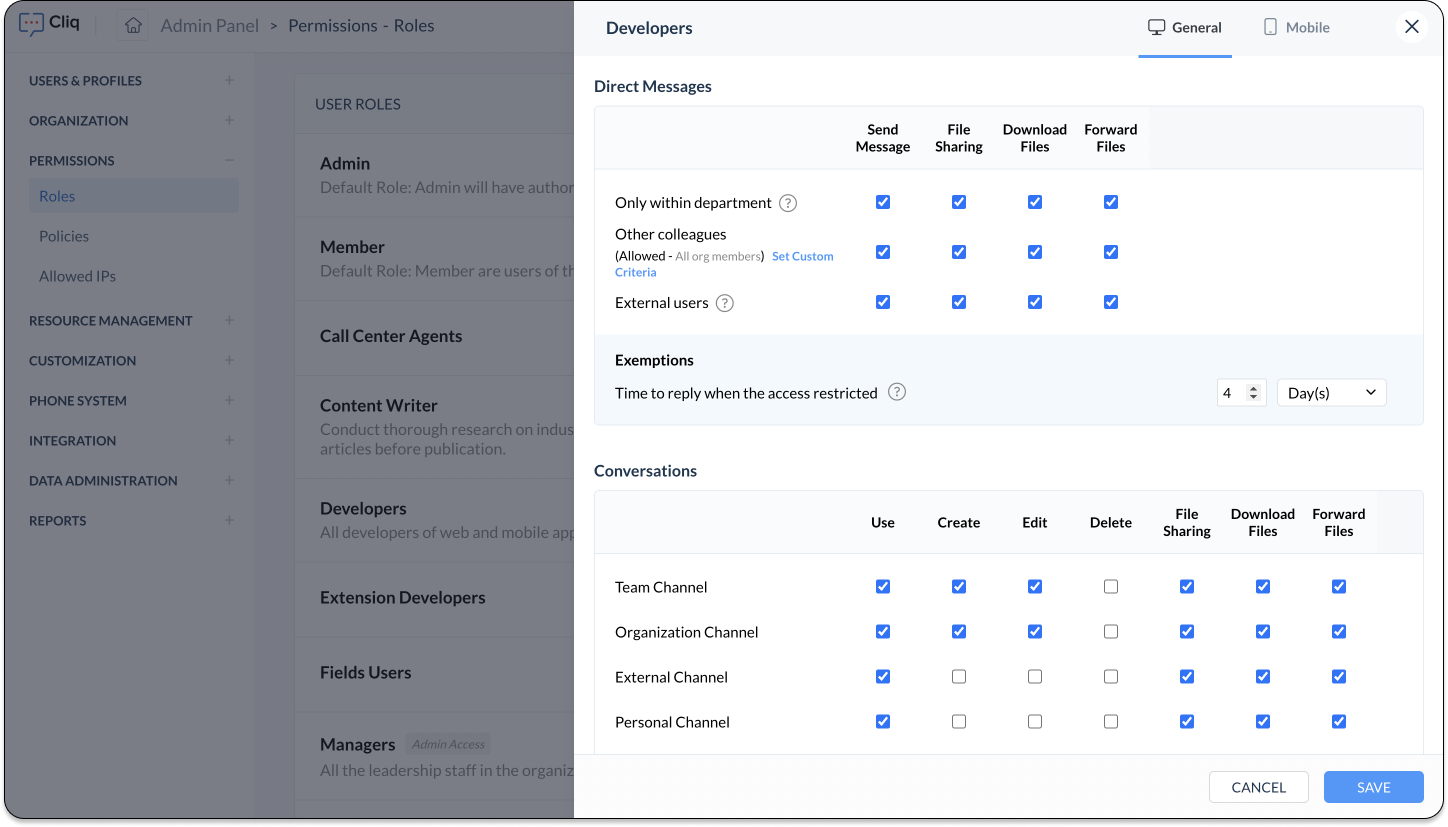Expand the Integration section
1448x827 pixels.
tap(229, 440)
